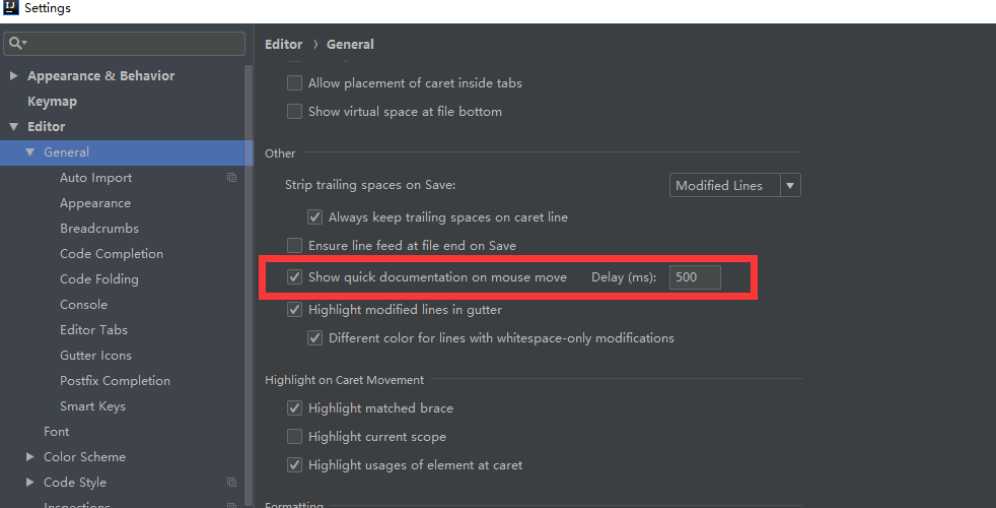The width and height of the screenshot is (996, 508).
Task: Click the left panel vertical scrollbar
Action: (x=249, y=286)
